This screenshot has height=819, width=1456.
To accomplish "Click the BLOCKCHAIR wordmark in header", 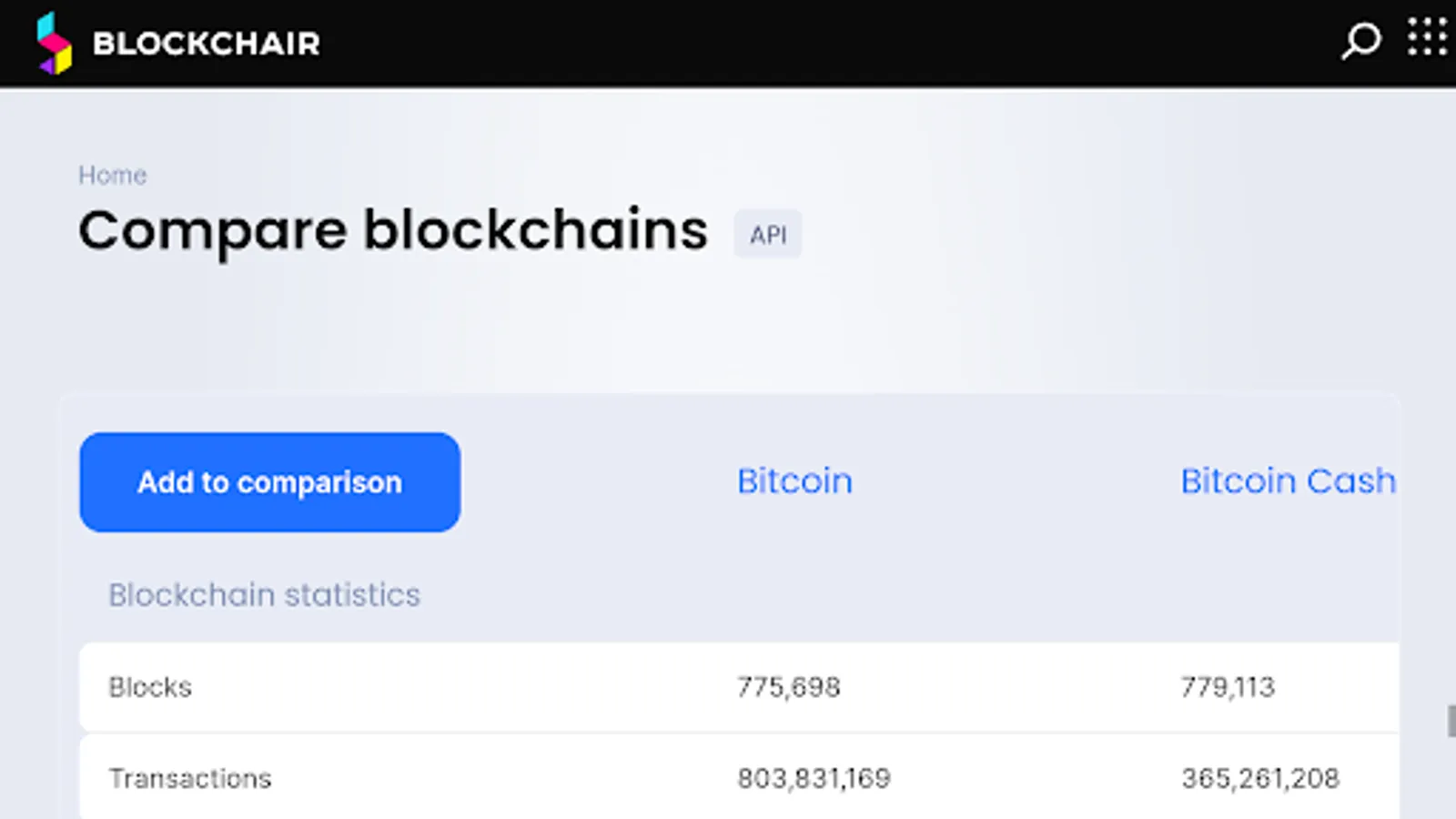I will coord(207,44).
